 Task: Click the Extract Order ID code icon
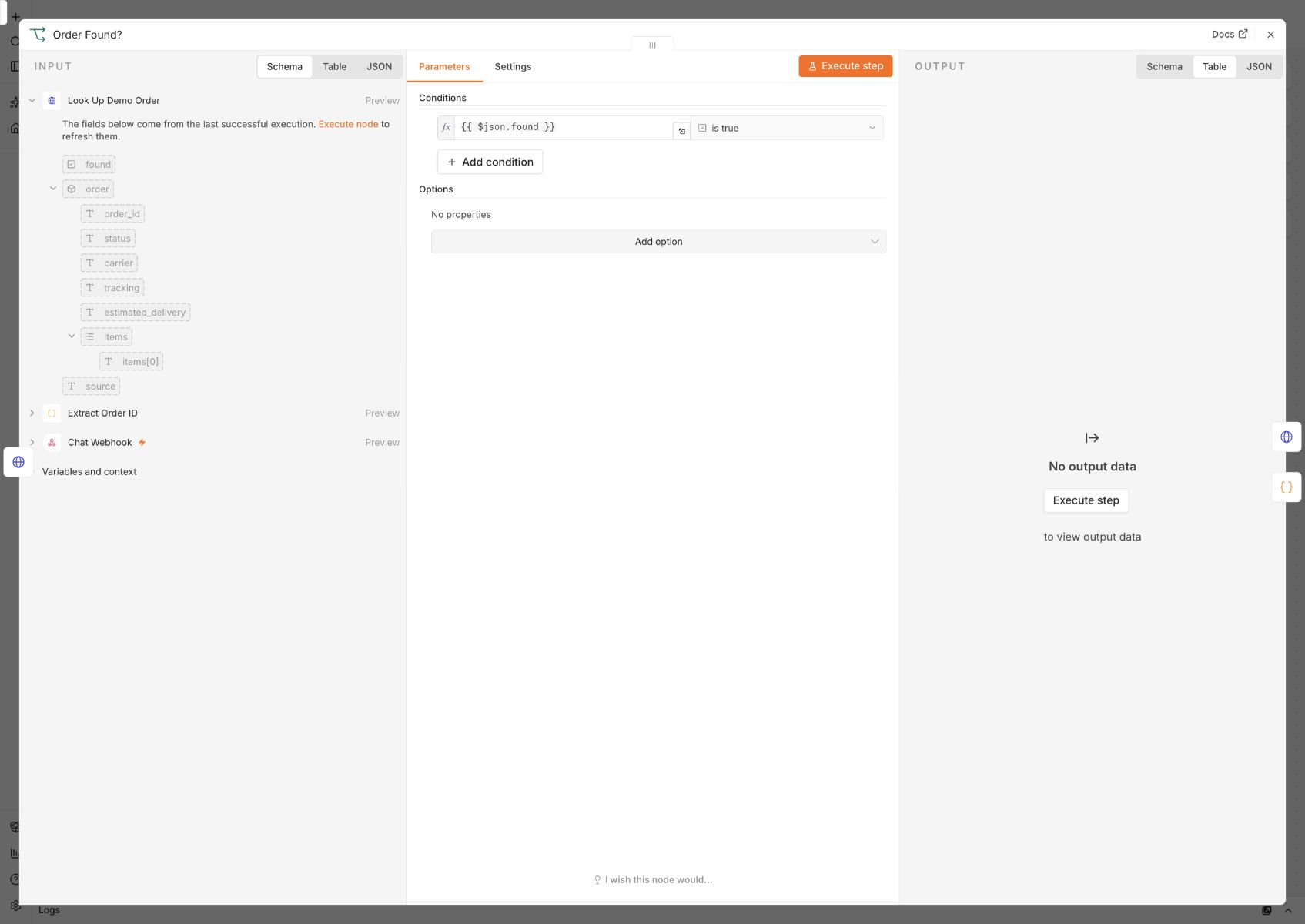point(52,413)
